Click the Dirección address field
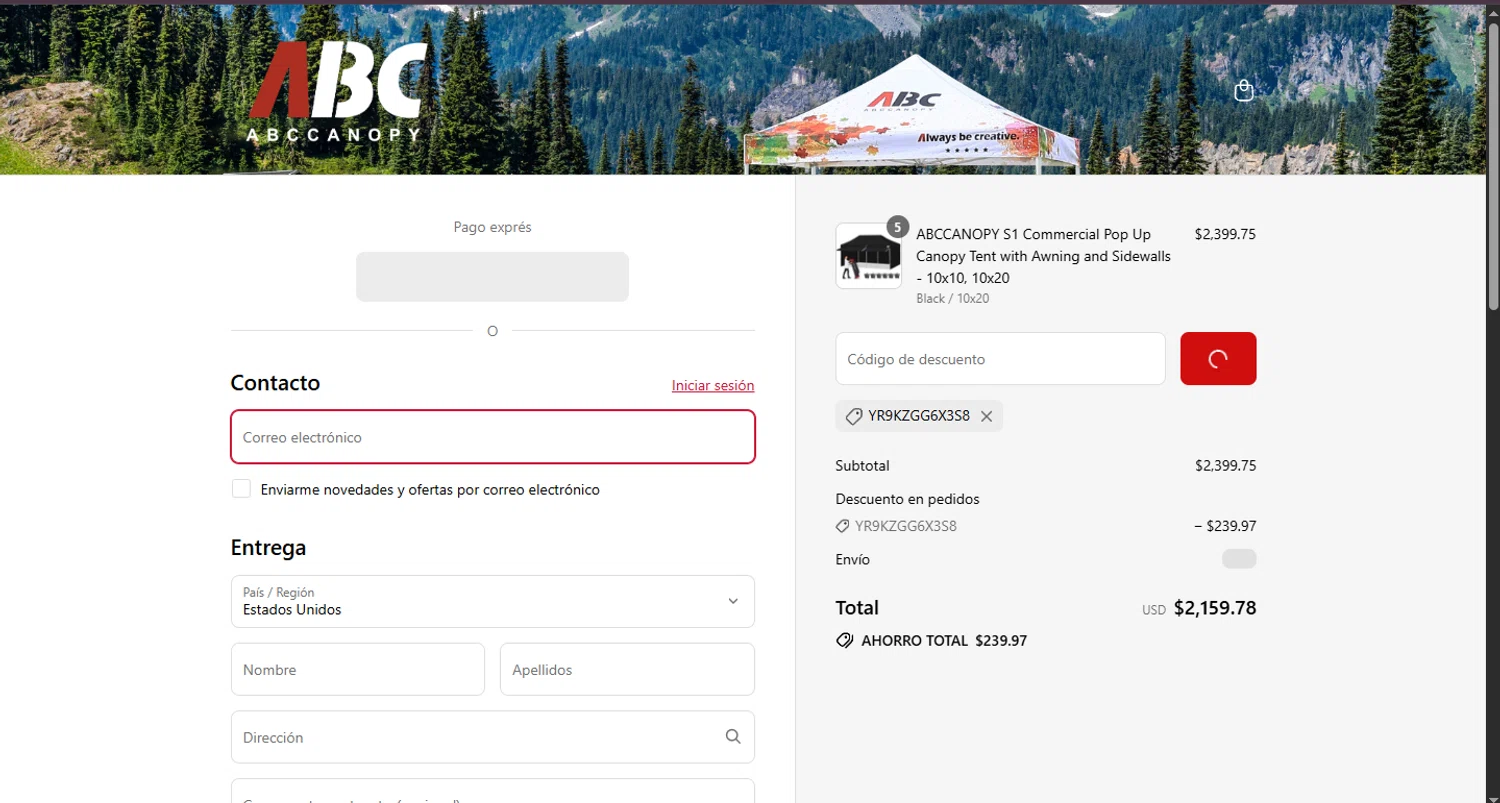Viewport: 1500px width, 803px height. (x=493, y=737)
